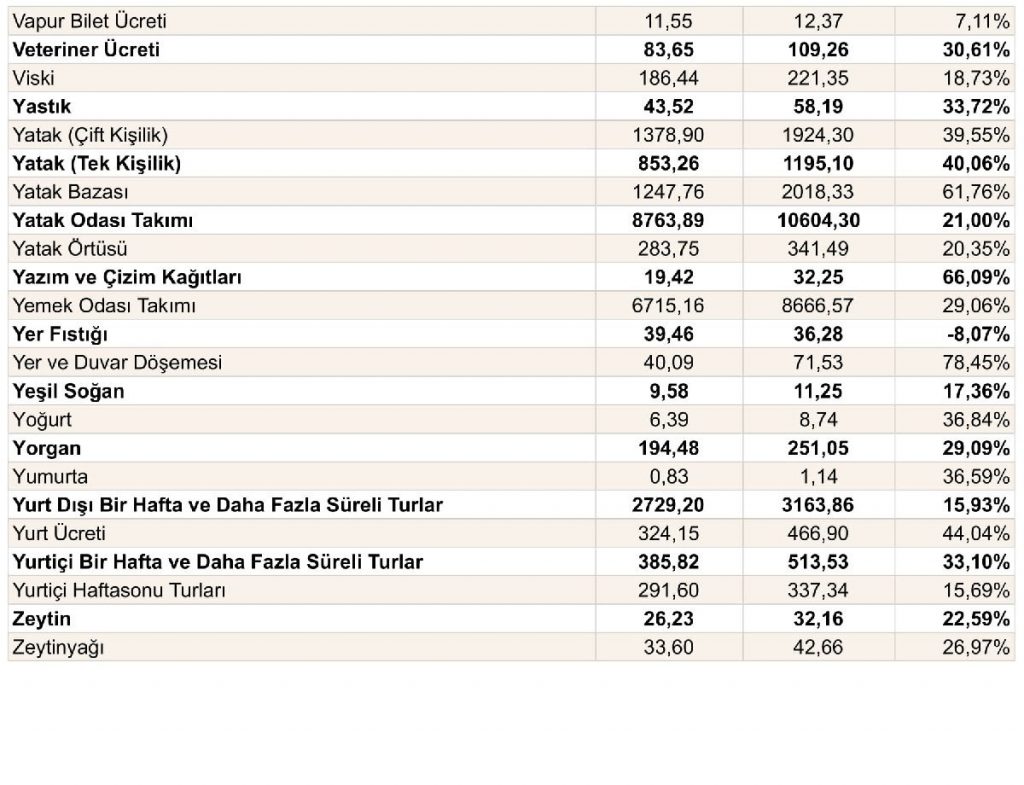The width and height of the screenshot is (1024, 785).
Task: Click the Yer Fıstığı percentage -8,07%
Action: coord(978,334)
